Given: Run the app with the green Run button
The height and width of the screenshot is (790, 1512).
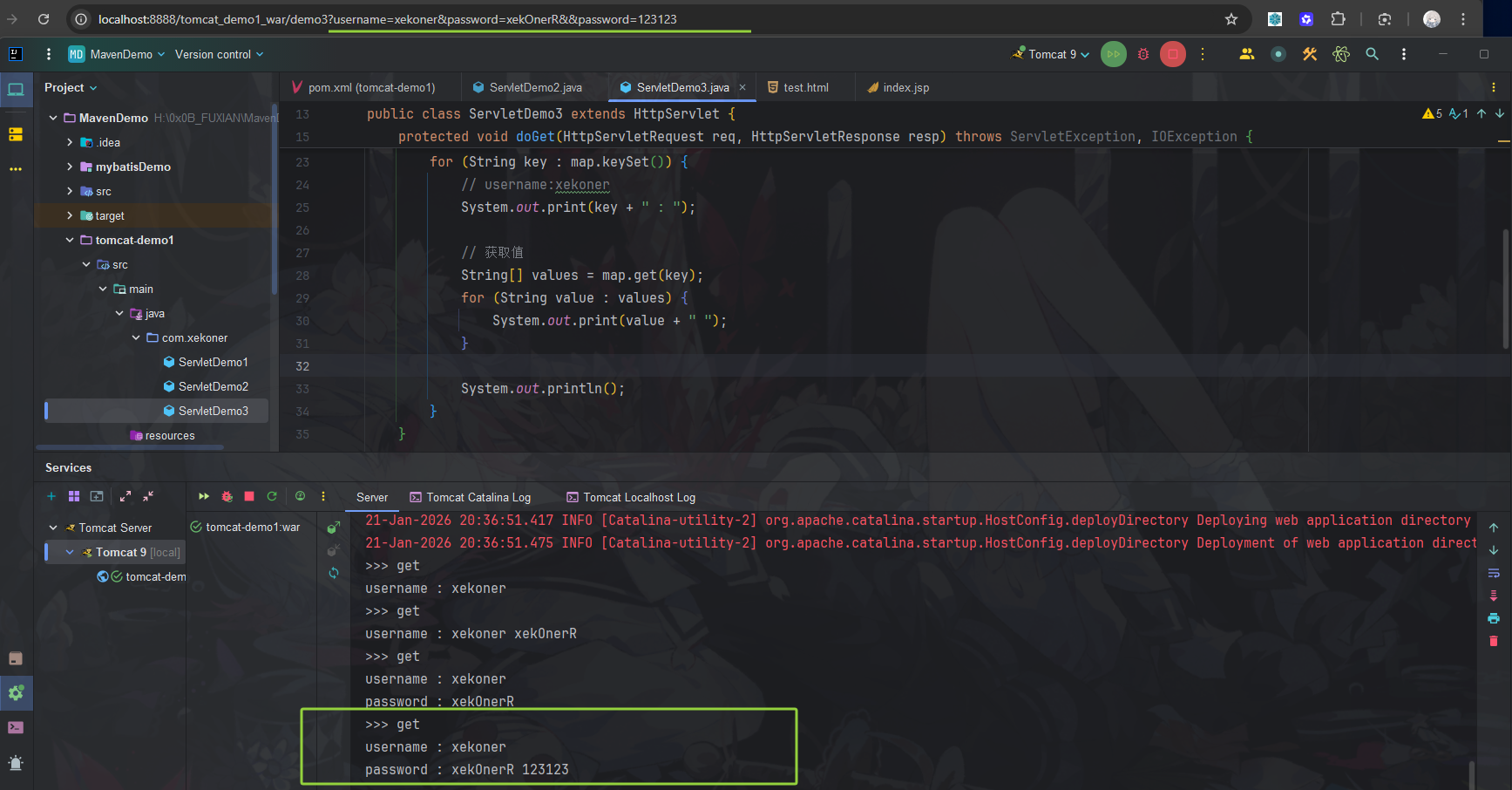Looking at the screenshot, I should (x=1113, y=53).
